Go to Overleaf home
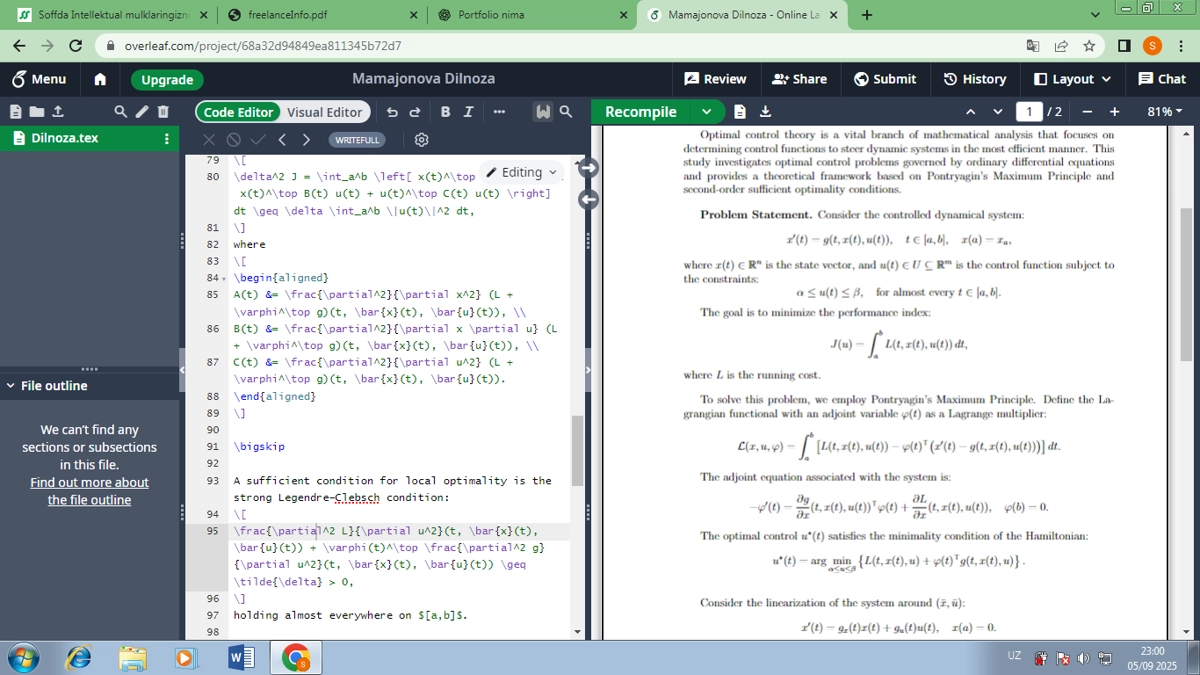The image size is (1200, 675). tap(100, 79)
